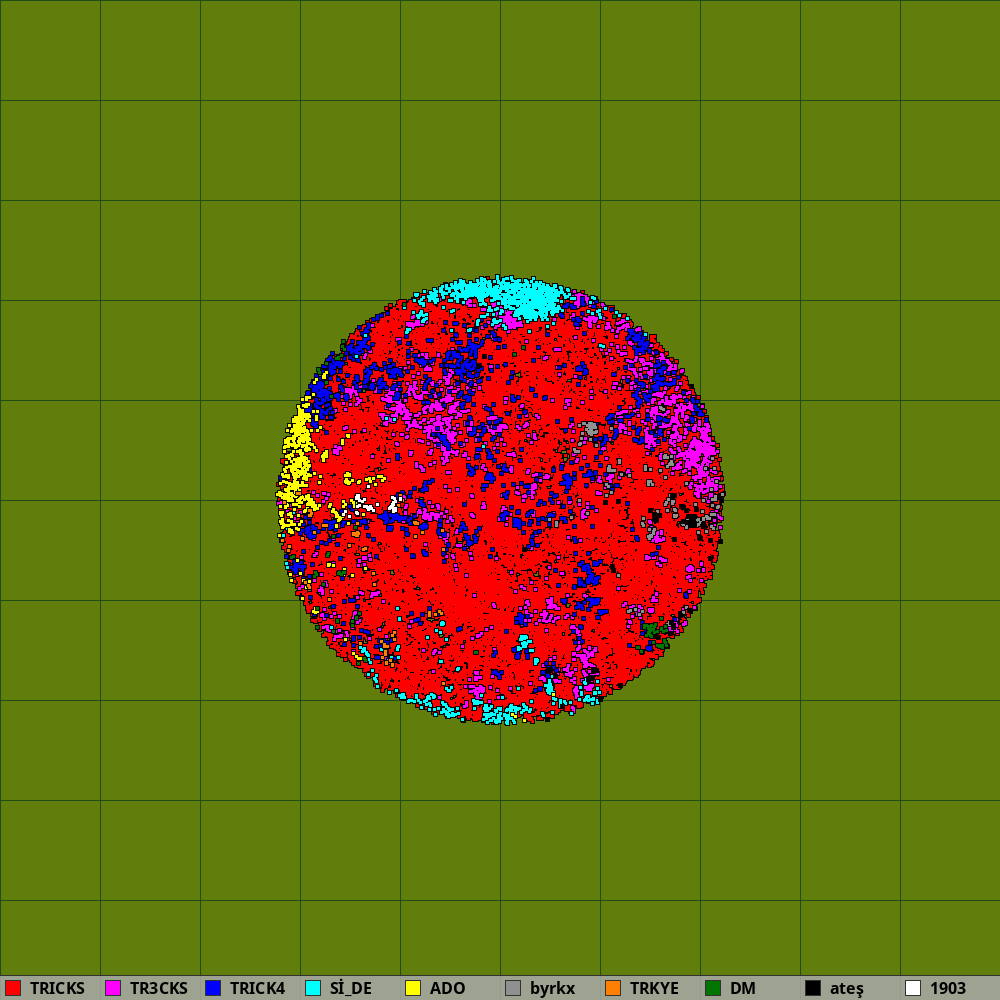Click the magenta TR3CKS color swatch
1000x1000 pixels.
tap(113, 988)
